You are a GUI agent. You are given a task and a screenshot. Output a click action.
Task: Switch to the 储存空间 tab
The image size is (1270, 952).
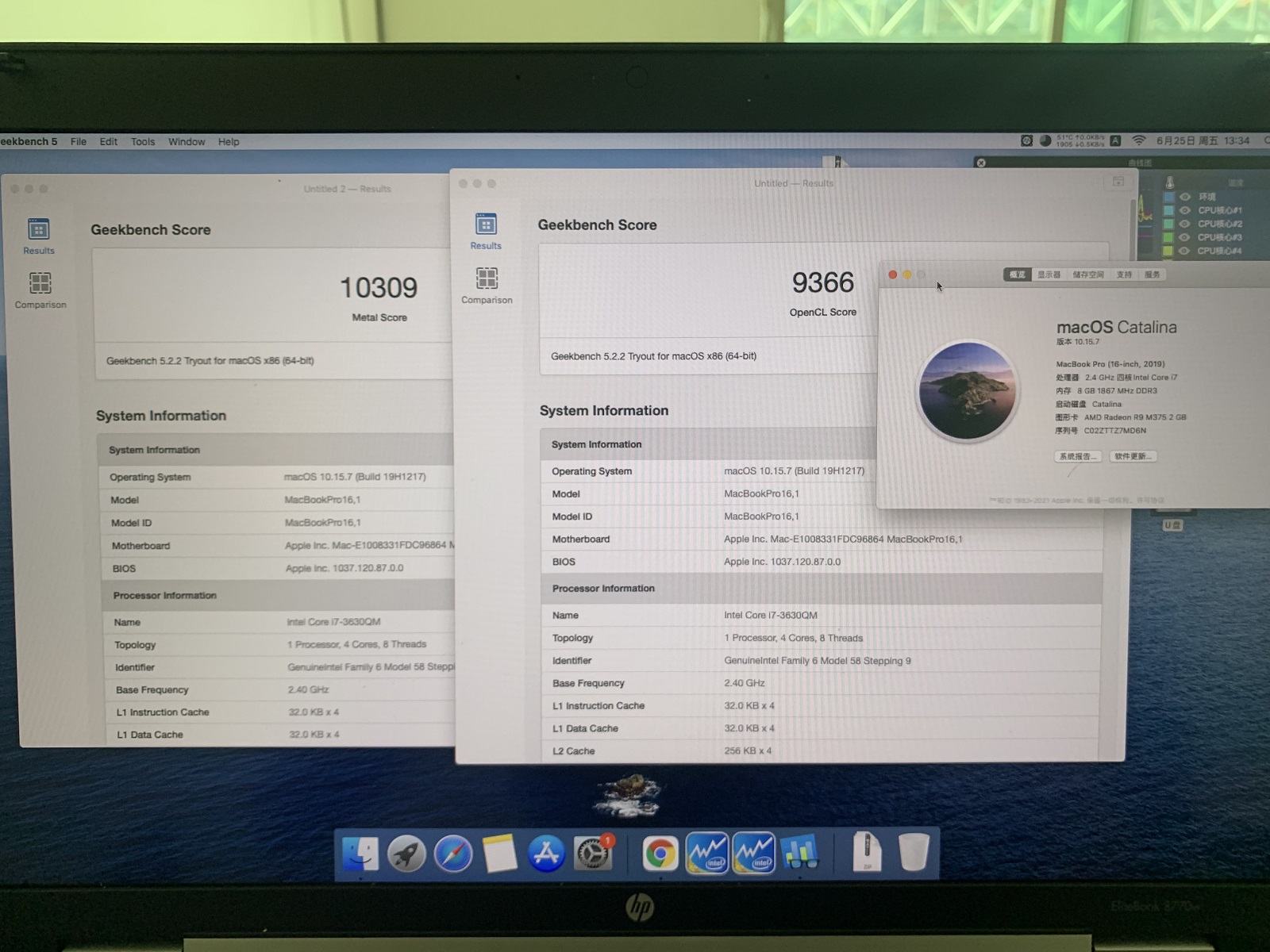click(x=1088, y=274)
